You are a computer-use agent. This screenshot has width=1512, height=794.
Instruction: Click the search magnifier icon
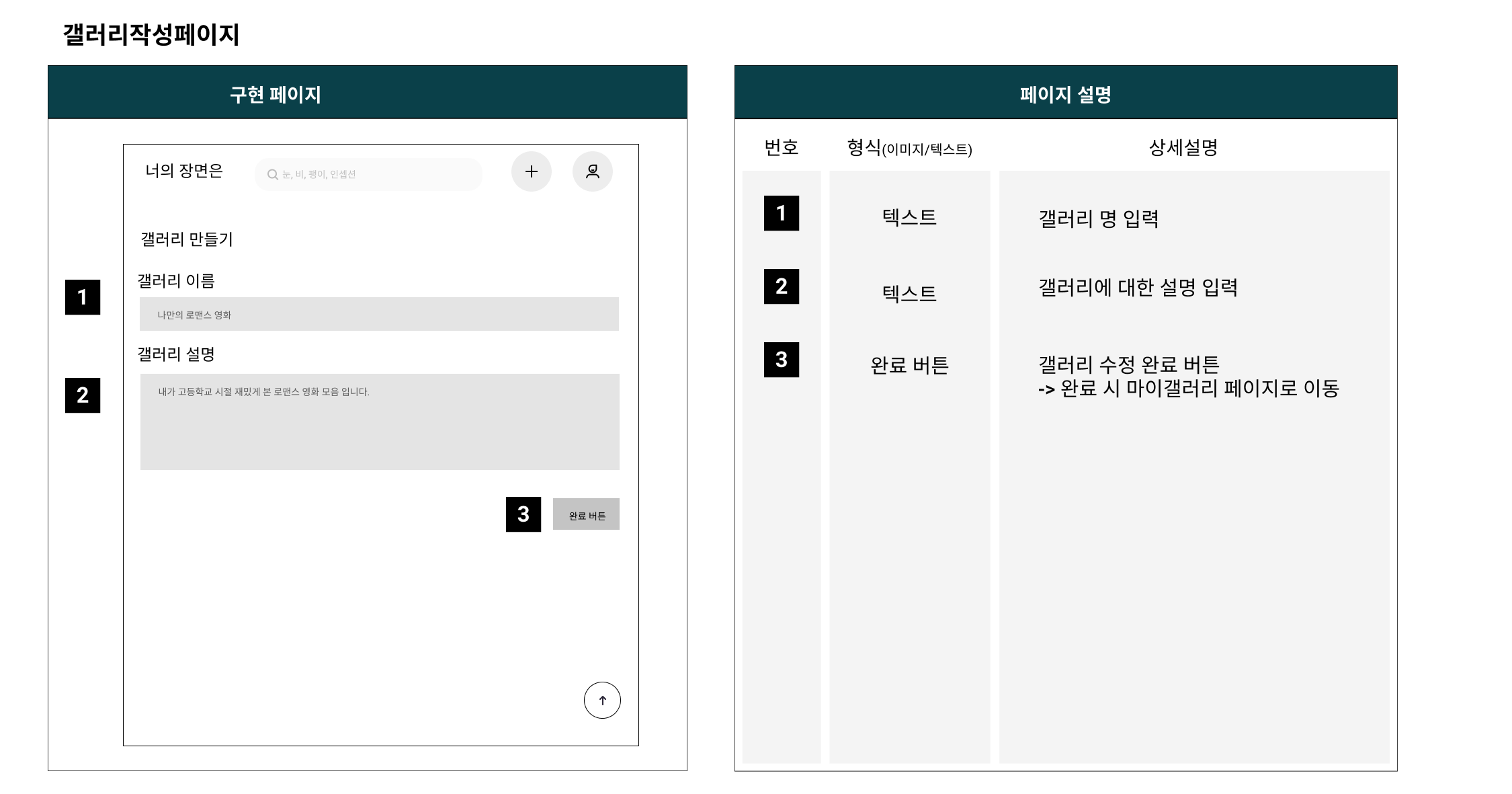[x=271, y=173]
